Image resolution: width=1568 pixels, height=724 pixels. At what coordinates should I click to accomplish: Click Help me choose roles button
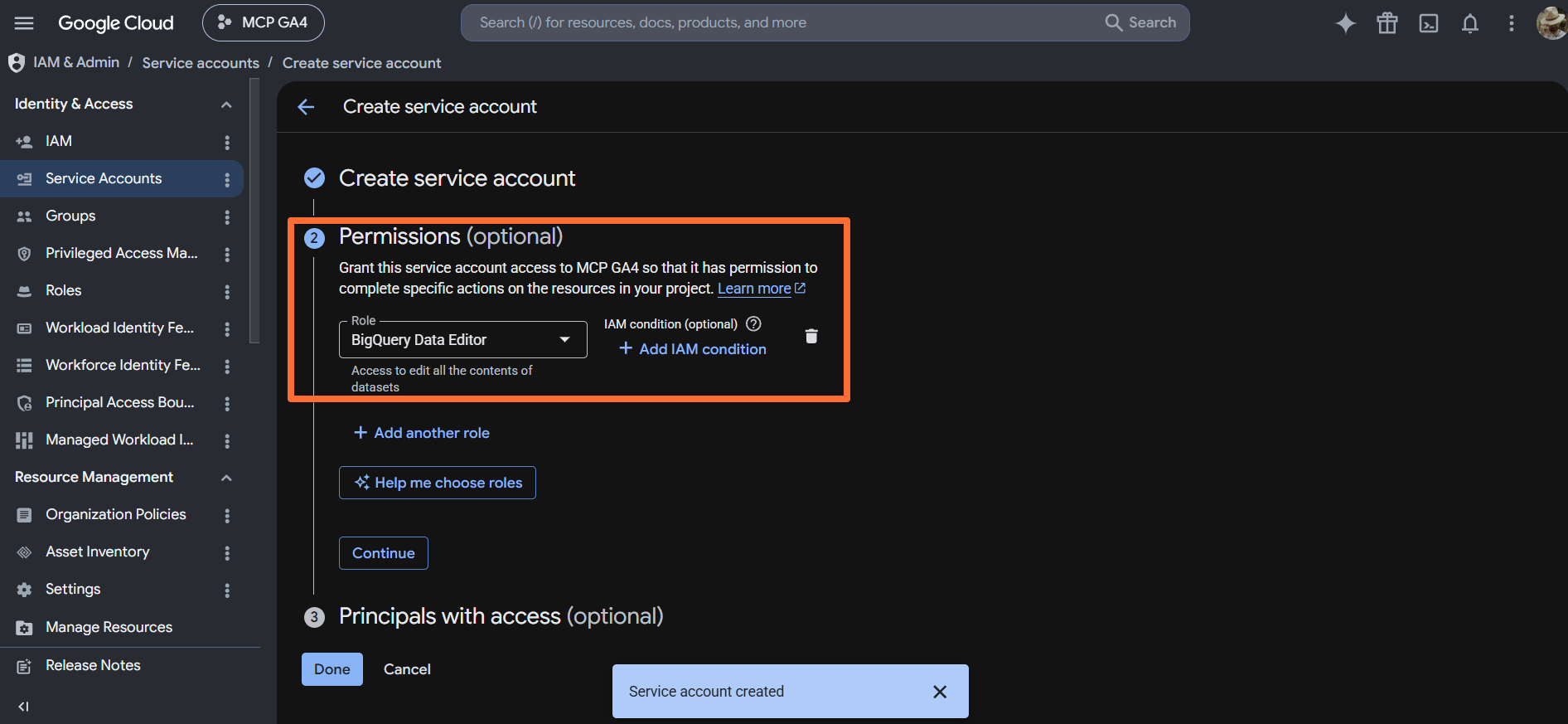click(438, 483)
